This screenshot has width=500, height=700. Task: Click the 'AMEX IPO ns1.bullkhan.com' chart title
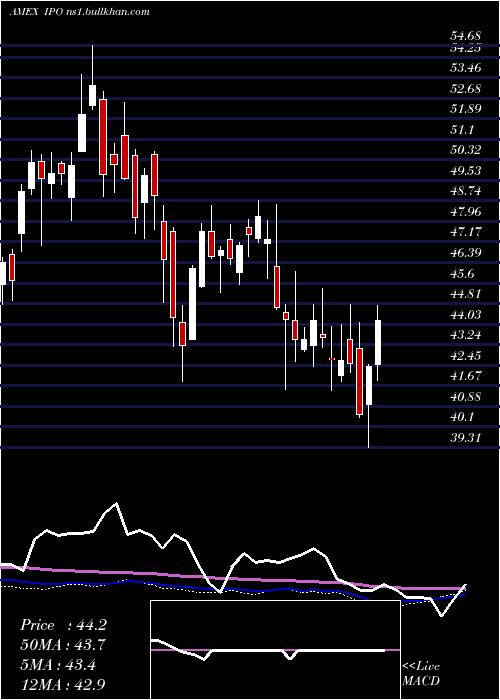pyautogui.click(x=79, y=12)
